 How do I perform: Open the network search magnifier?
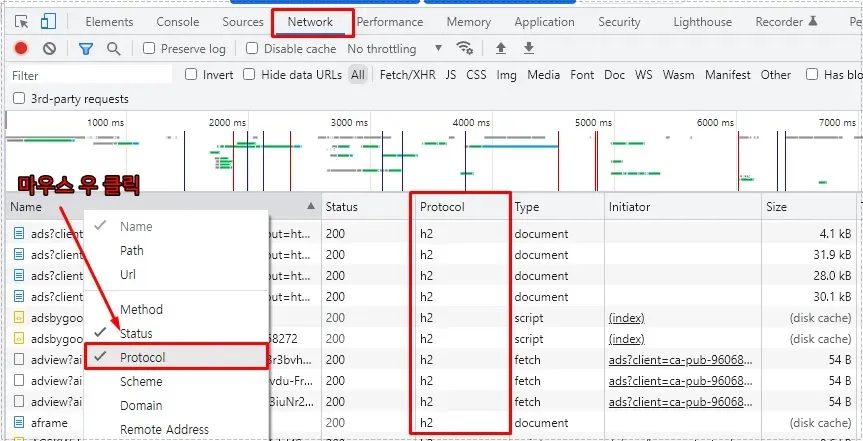[x=113, y=48]
